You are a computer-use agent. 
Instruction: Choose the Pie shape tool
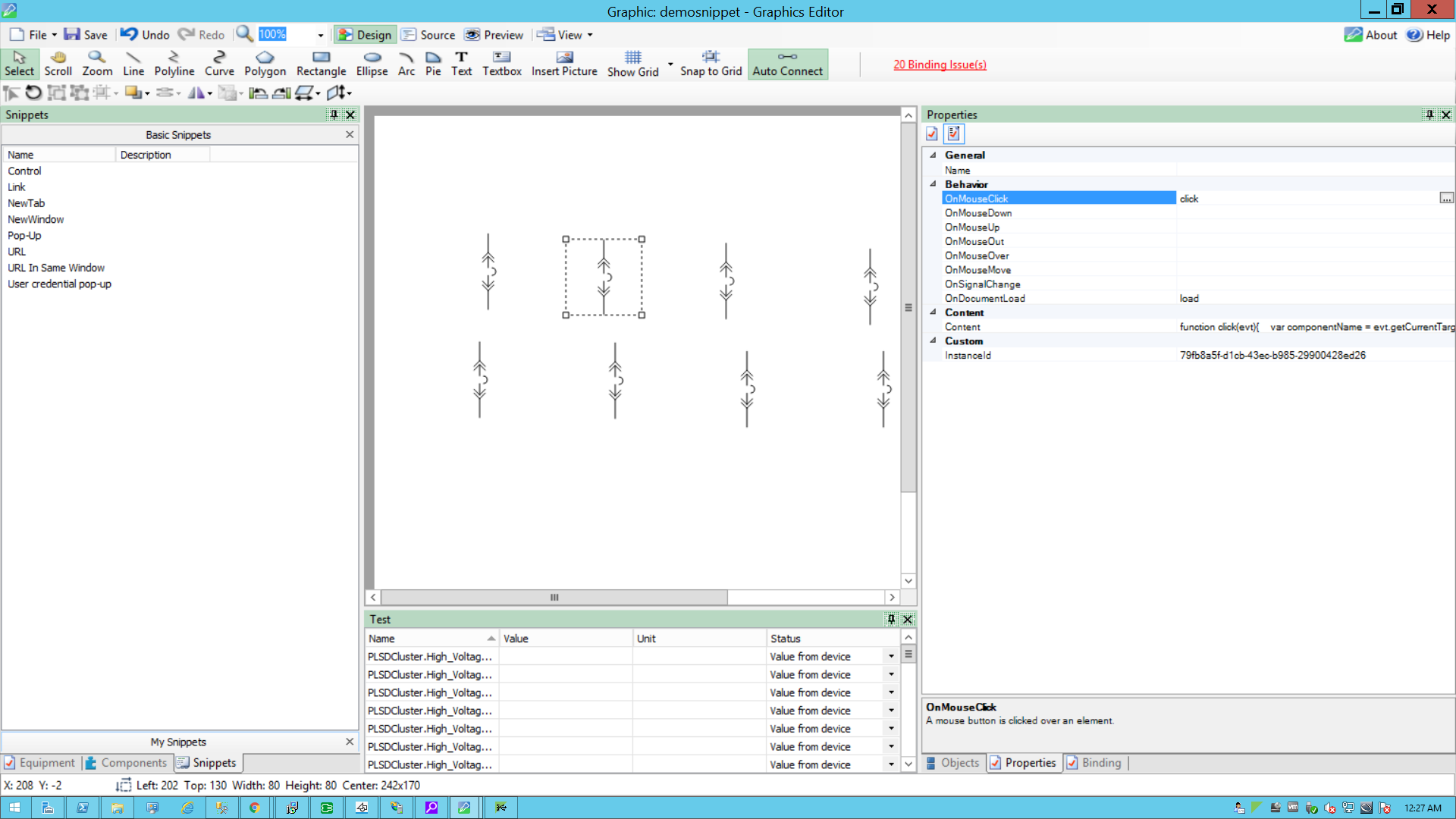(x=433, y=64)
